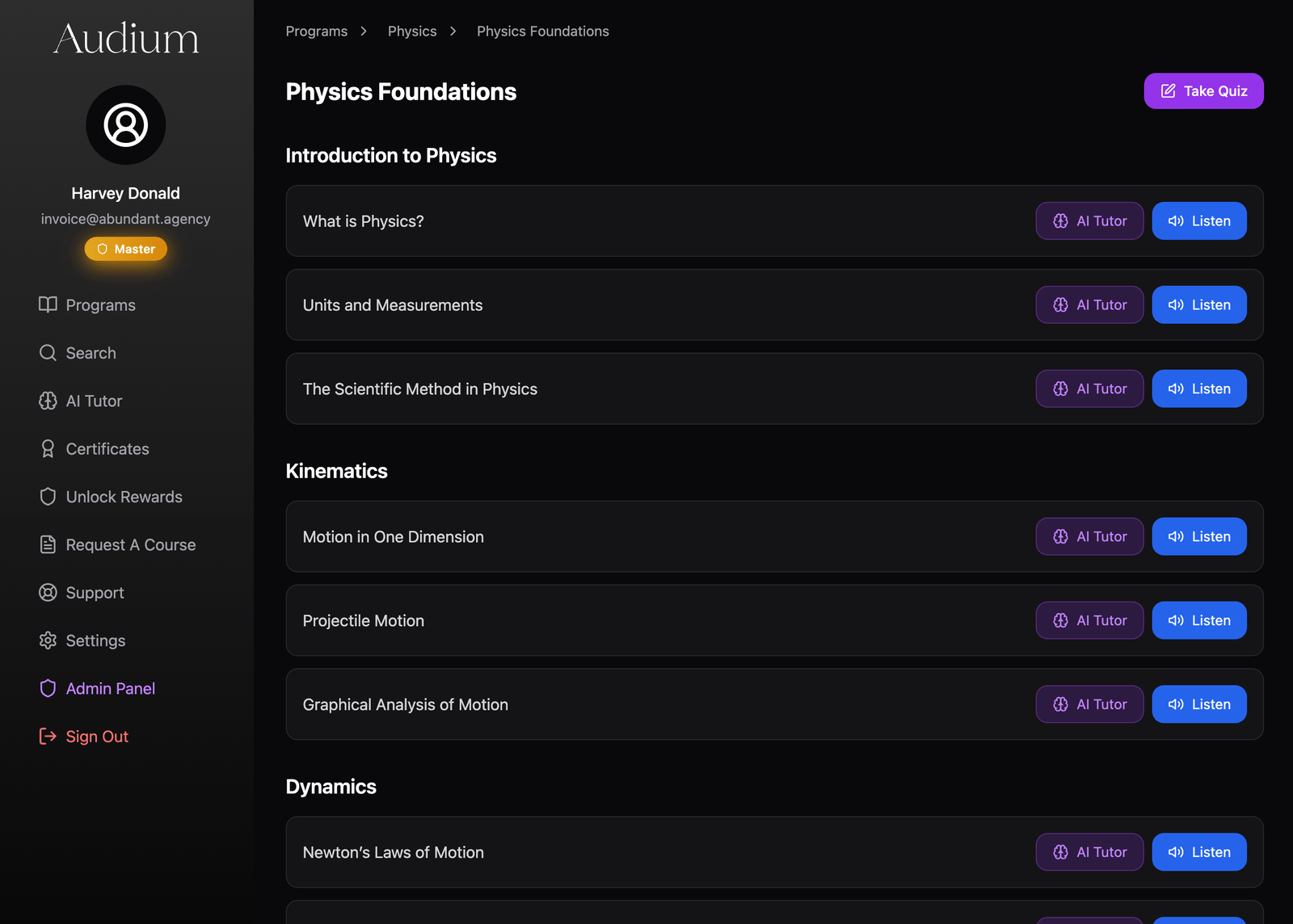Open Unlock Rewards from the sidebar

coord(124,497)
